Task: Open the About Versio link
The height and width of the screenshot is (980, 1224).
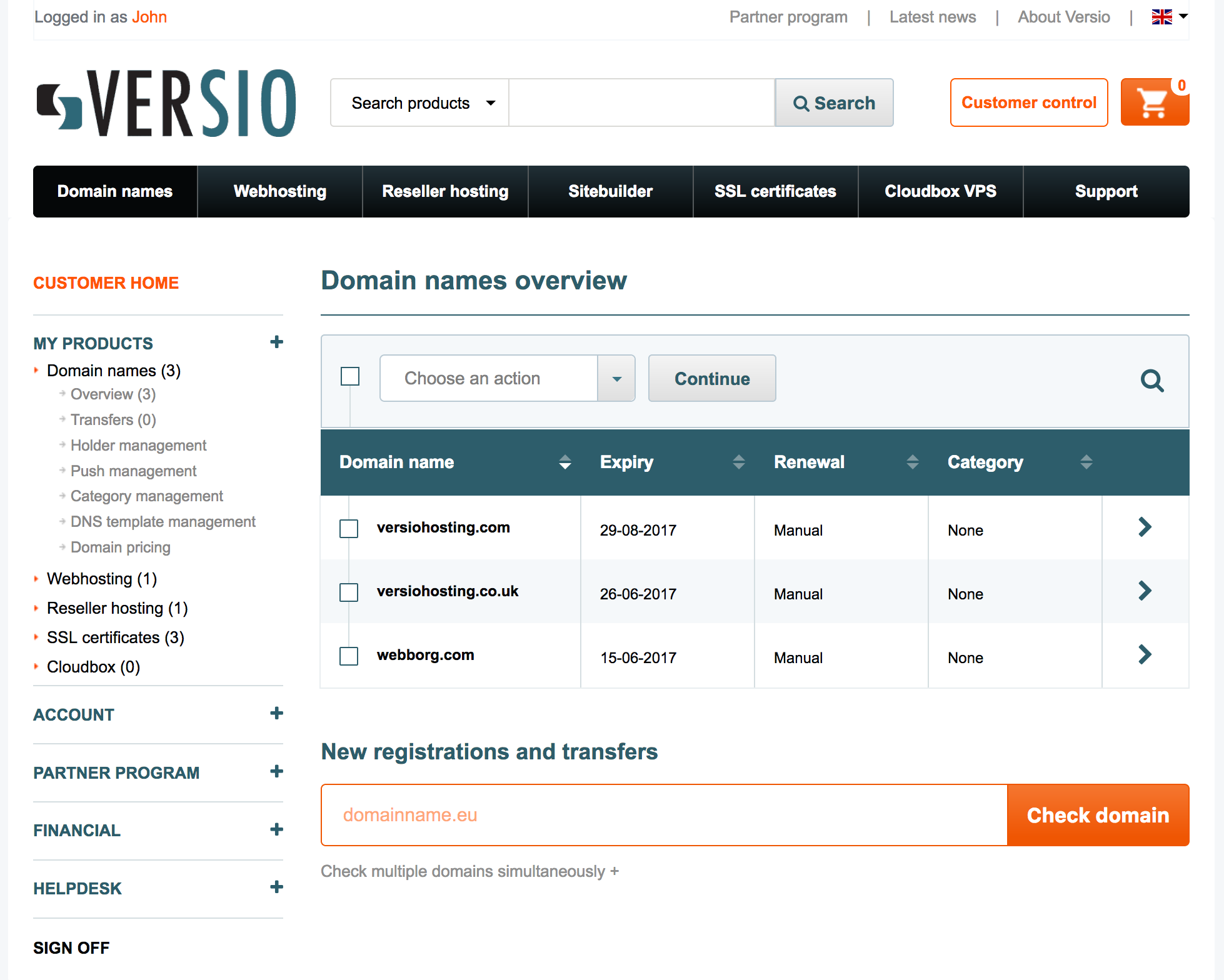Action: tap(1064, 17)
